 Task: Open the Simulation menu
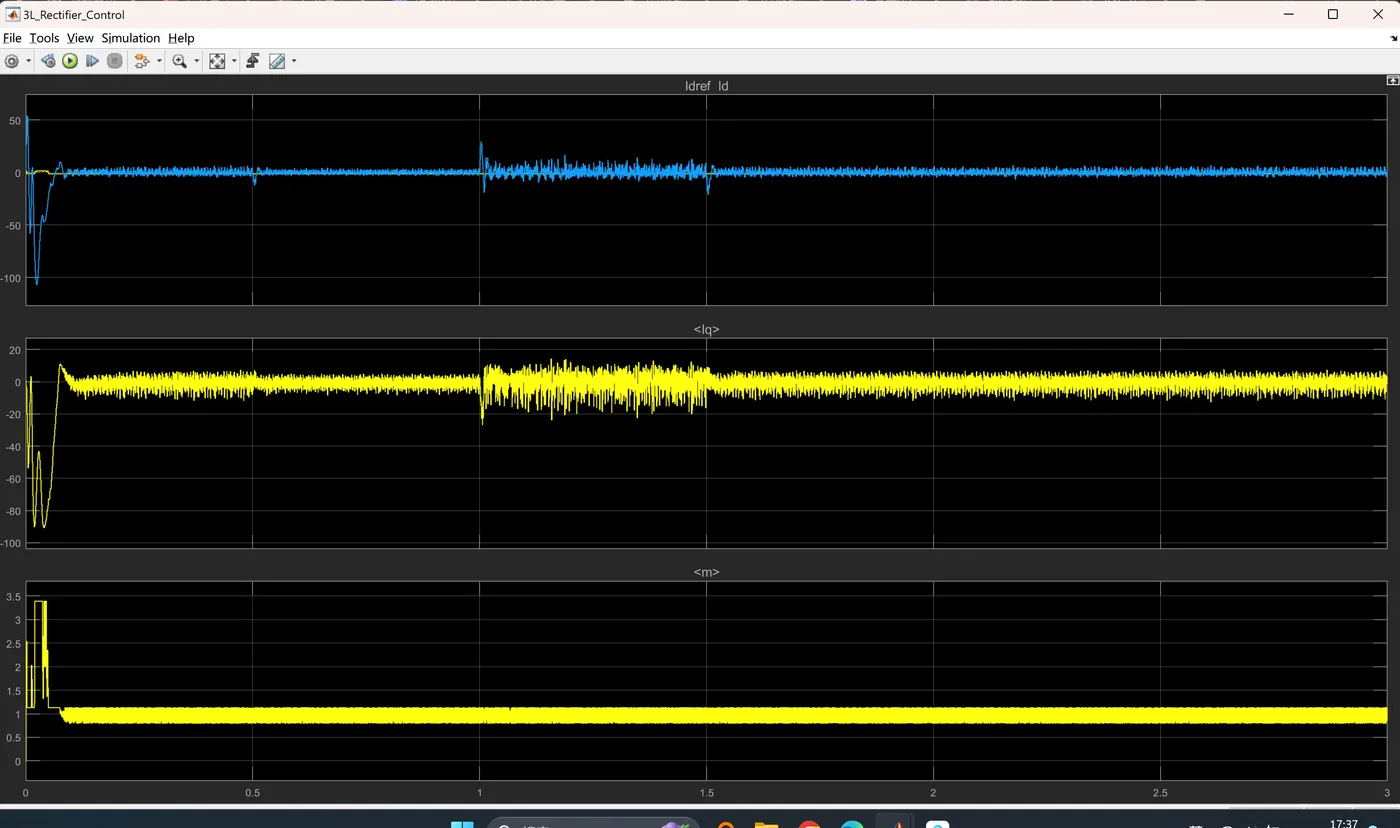tap(130, 38)
